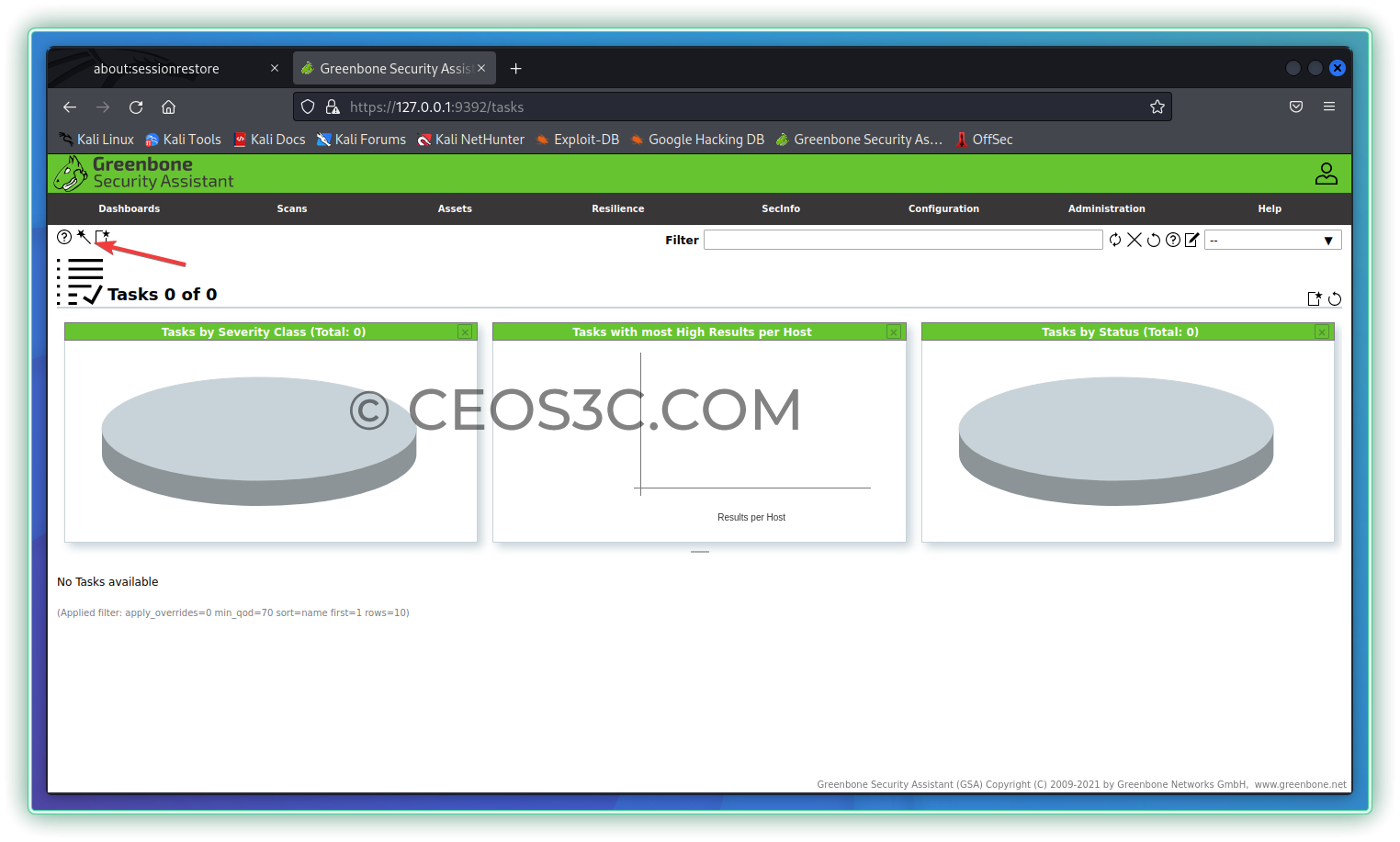Edit the filter with pencil icon
1400x842 pixels.
(x=1192, y=240)
